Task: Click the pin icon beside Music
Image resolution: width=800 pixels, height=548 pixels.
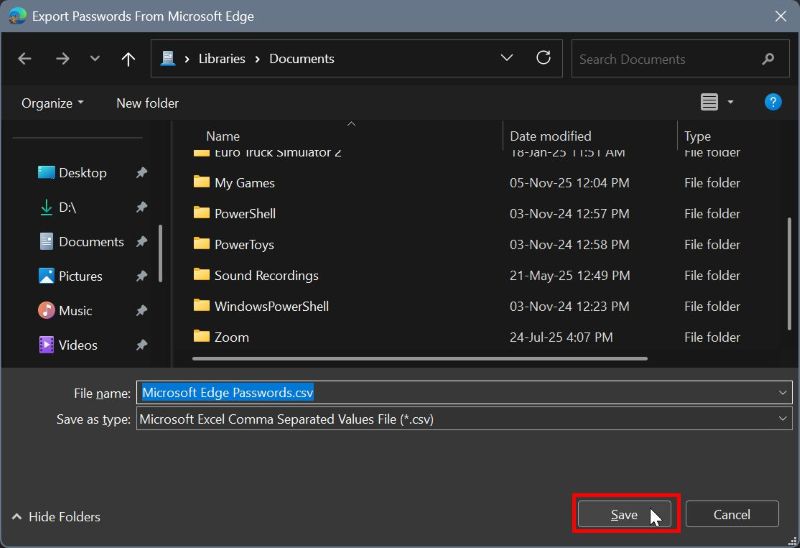Action: pyautogui.click(x=142, y=311)
